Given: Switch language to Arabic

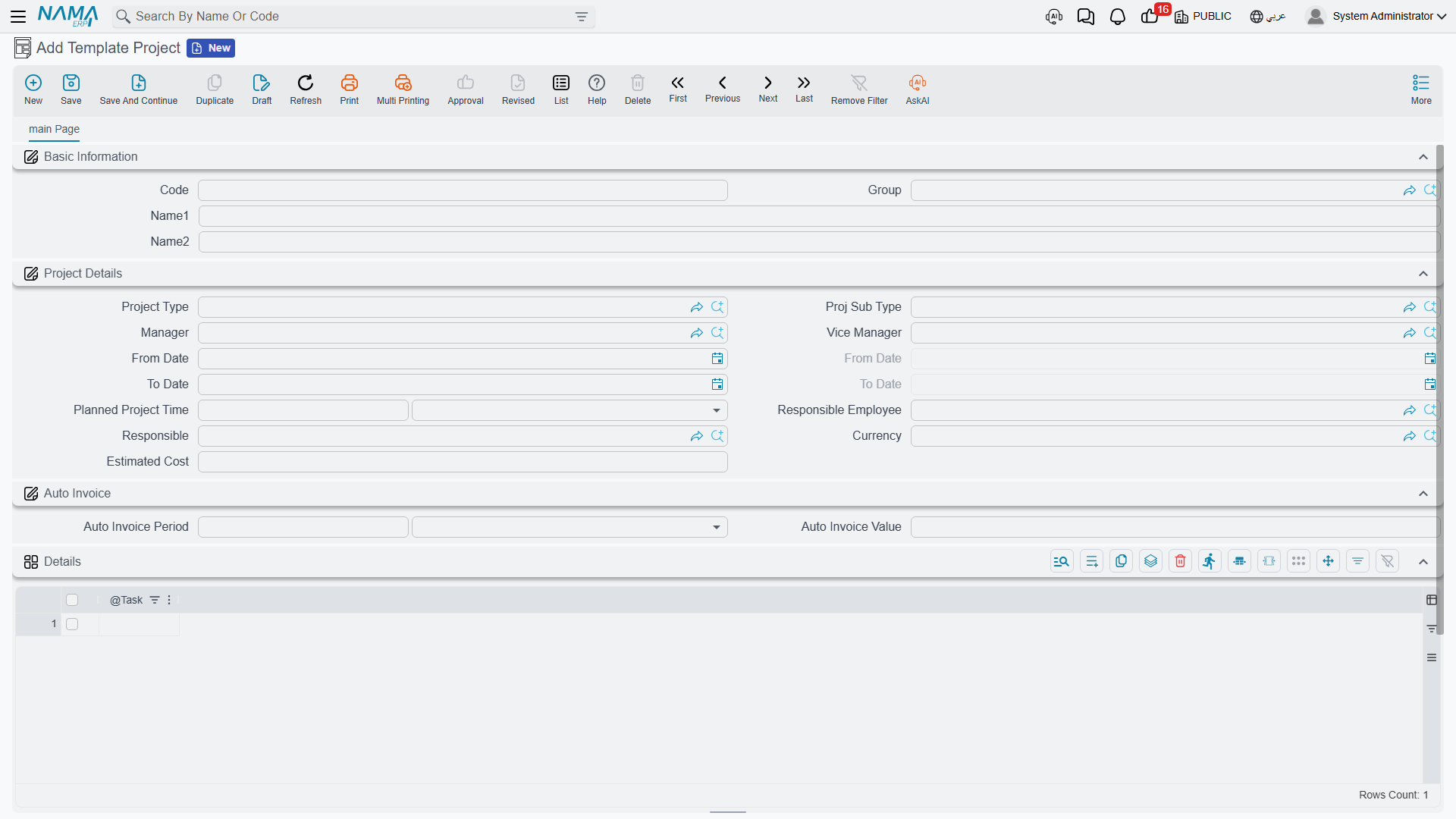Looking at the screenshot, I should click(x=1268, y=16).
